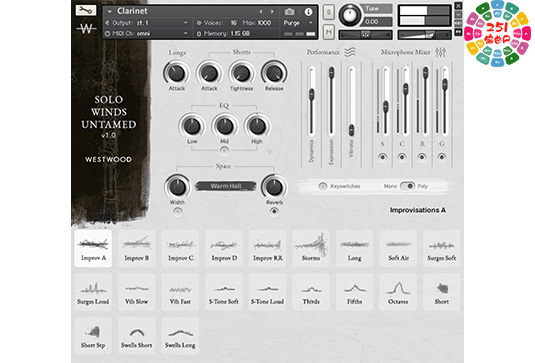Select the Octaves articulation
Viewport: 535px width, 363px height.
coord(398,292)
